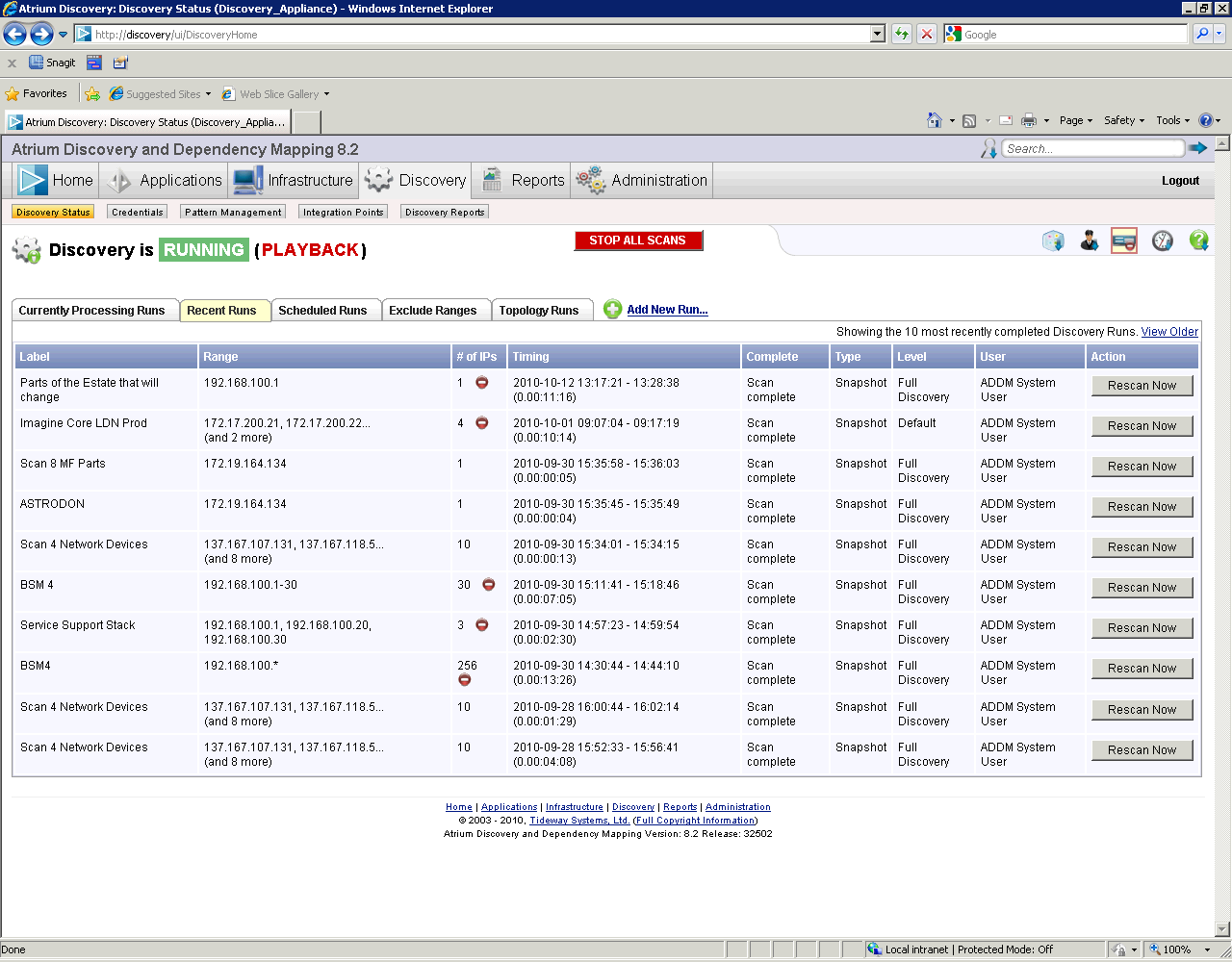Open the Applications section
This screenshot has width=1232, height=962.
(x=164, y=180)
